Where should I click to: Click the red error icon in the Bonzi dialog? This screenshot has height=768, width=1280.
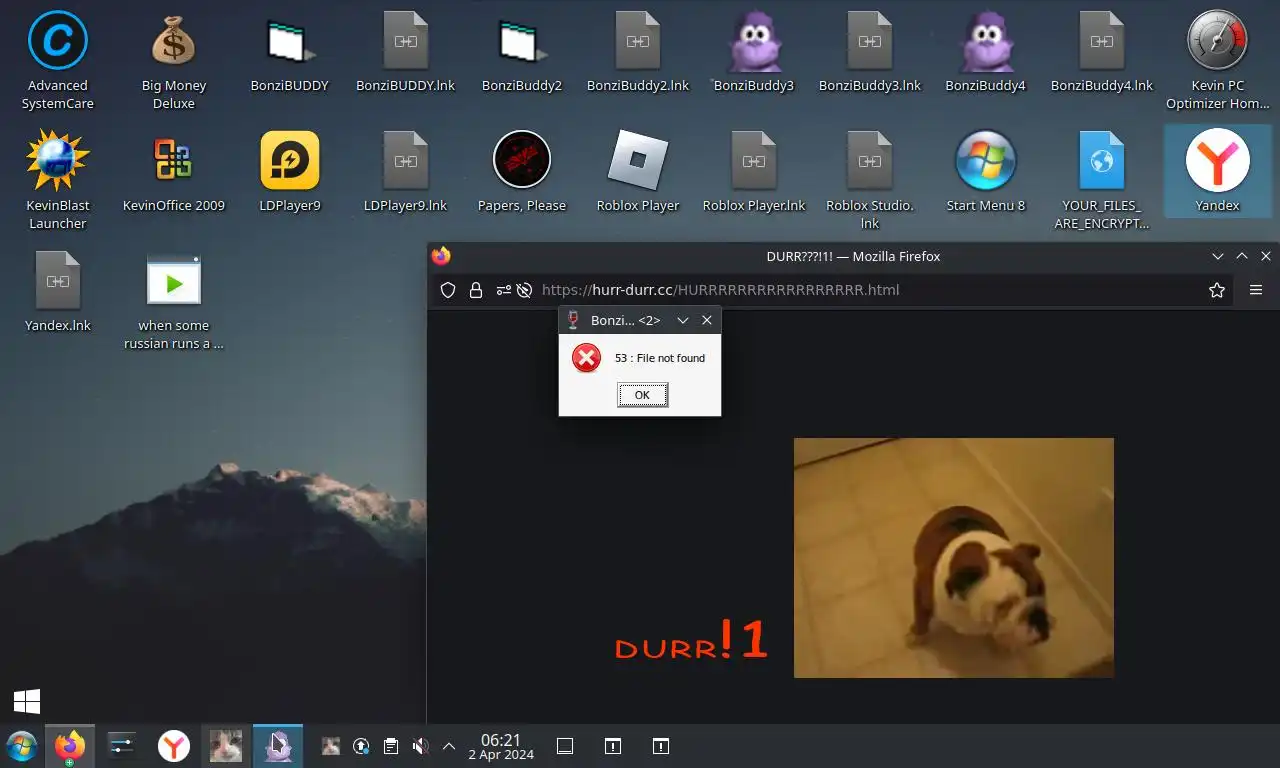click(586, 358)
